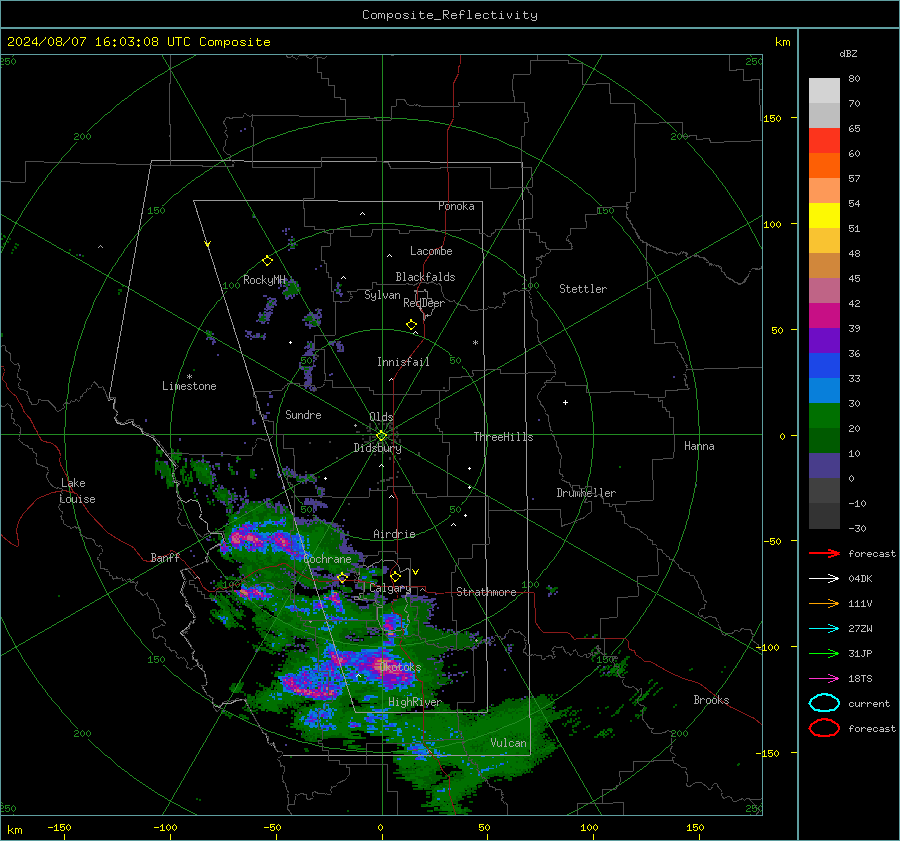
Task: Click the Stettler label
Action: tap(583, 289)
